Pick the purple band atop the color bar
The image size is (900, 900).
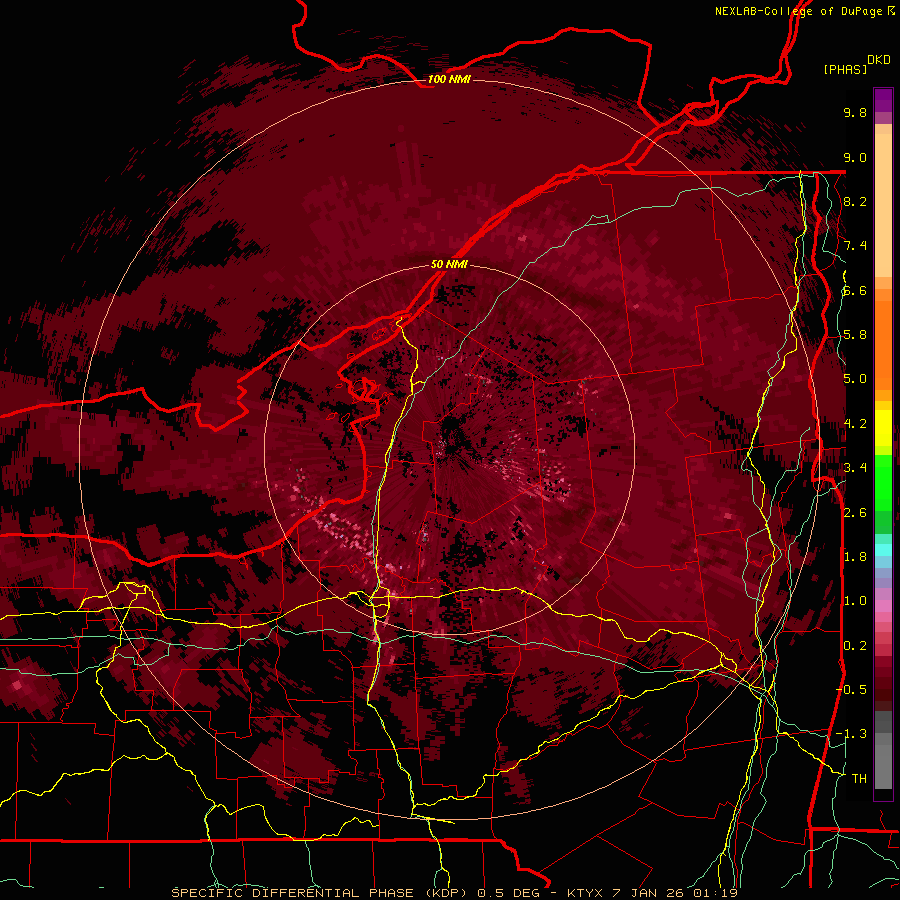point(883,100)
